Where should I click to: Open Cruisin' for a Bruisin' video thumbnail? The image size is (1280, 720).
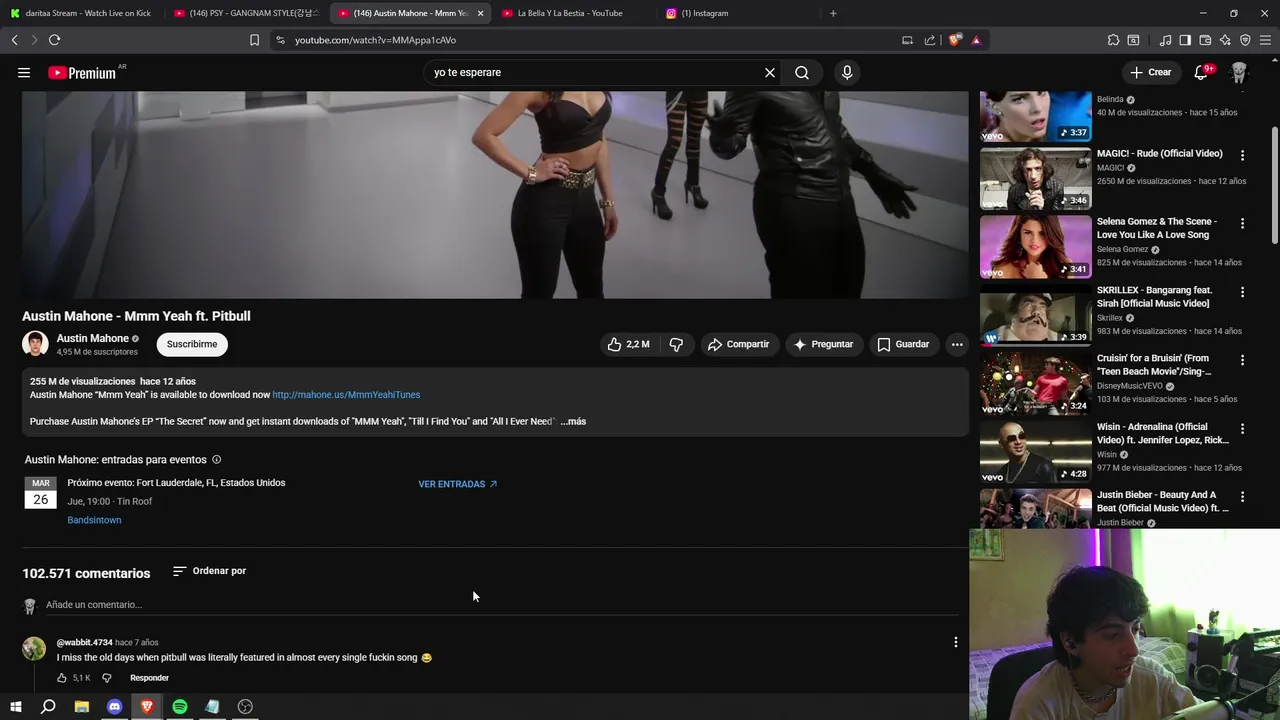click(x=1035, y=384)
